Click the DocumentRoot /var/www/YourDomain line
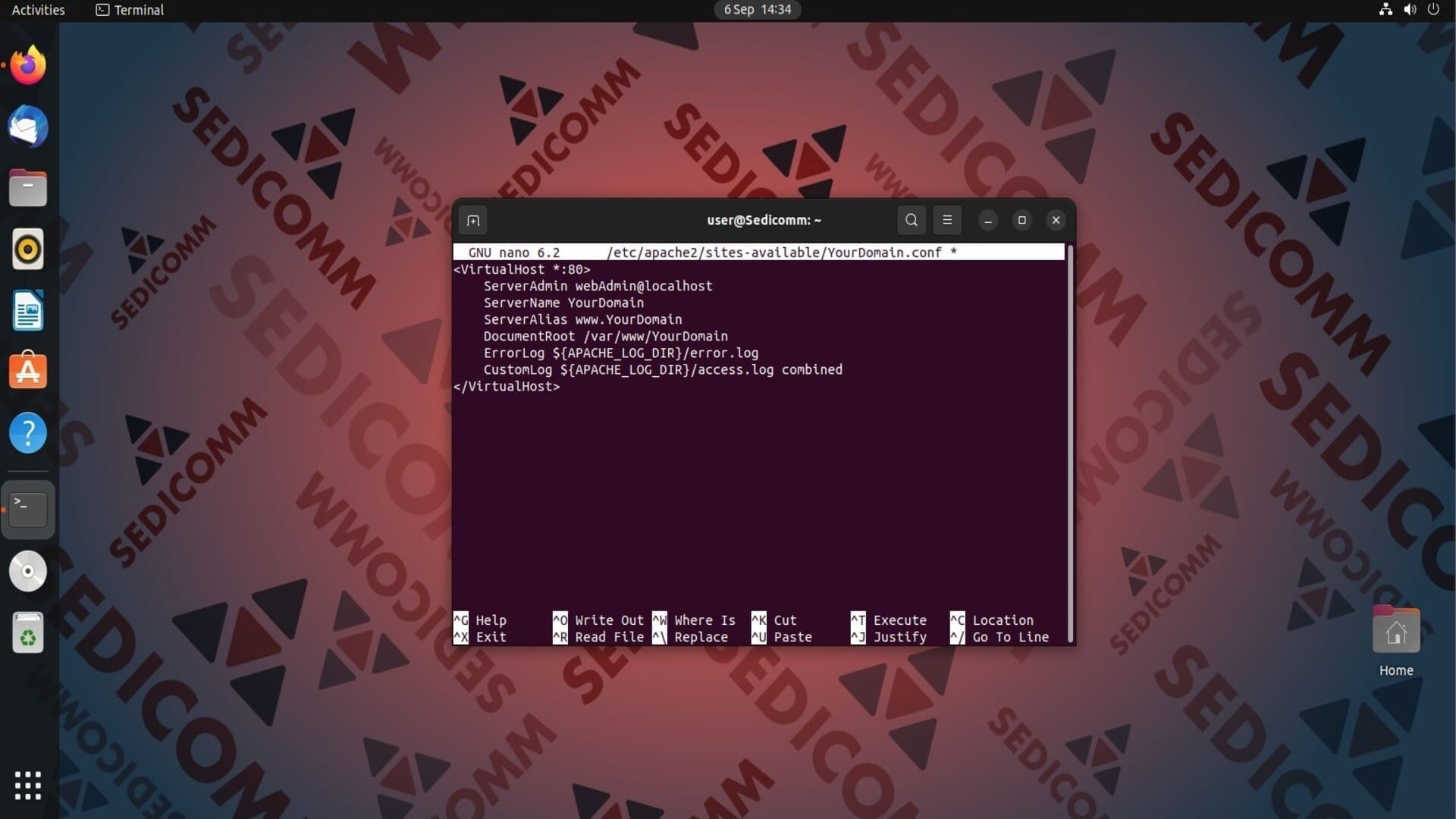 [x=605, y=336]
